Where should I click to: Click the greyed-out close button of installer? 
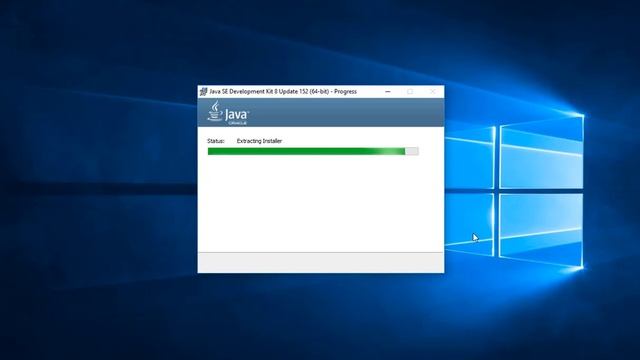coord(433,92)
